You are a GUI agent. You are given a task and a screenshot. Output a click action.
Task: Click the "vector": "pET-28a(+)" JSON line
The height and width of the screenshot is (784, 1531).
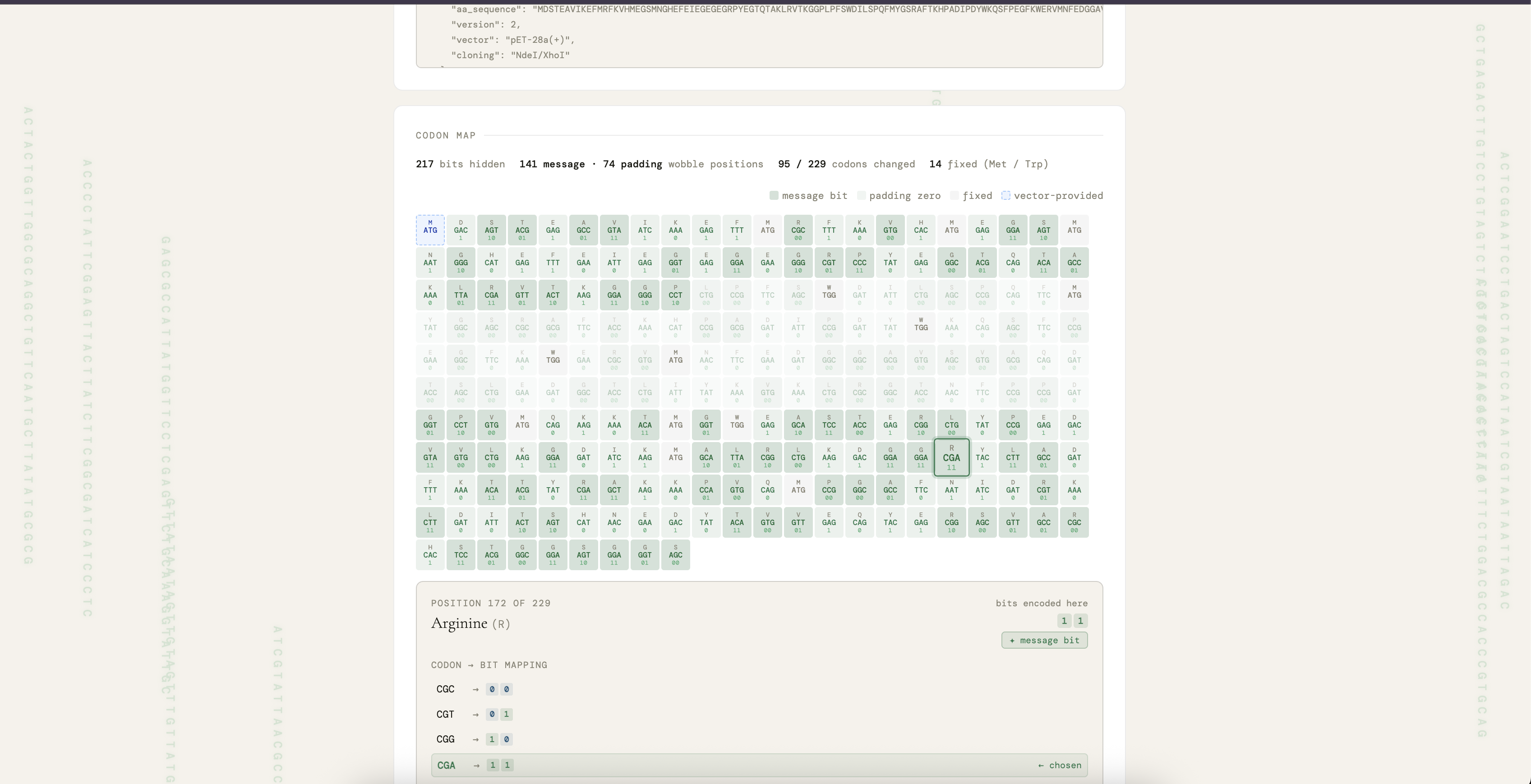pyautogui.click(x=513, y=40)
